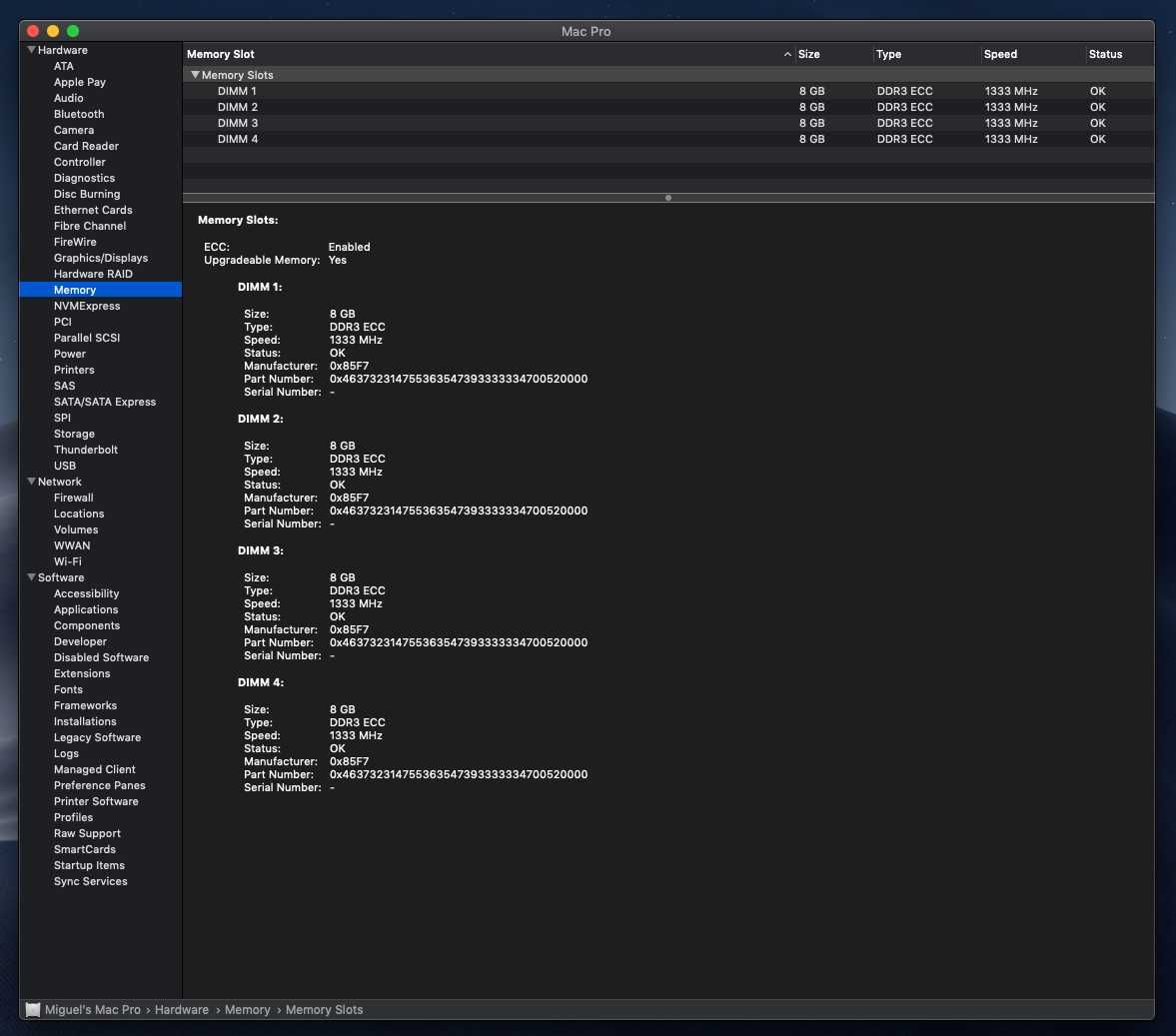Sort by the Memory Slot column header

click(x=221, y=54)
